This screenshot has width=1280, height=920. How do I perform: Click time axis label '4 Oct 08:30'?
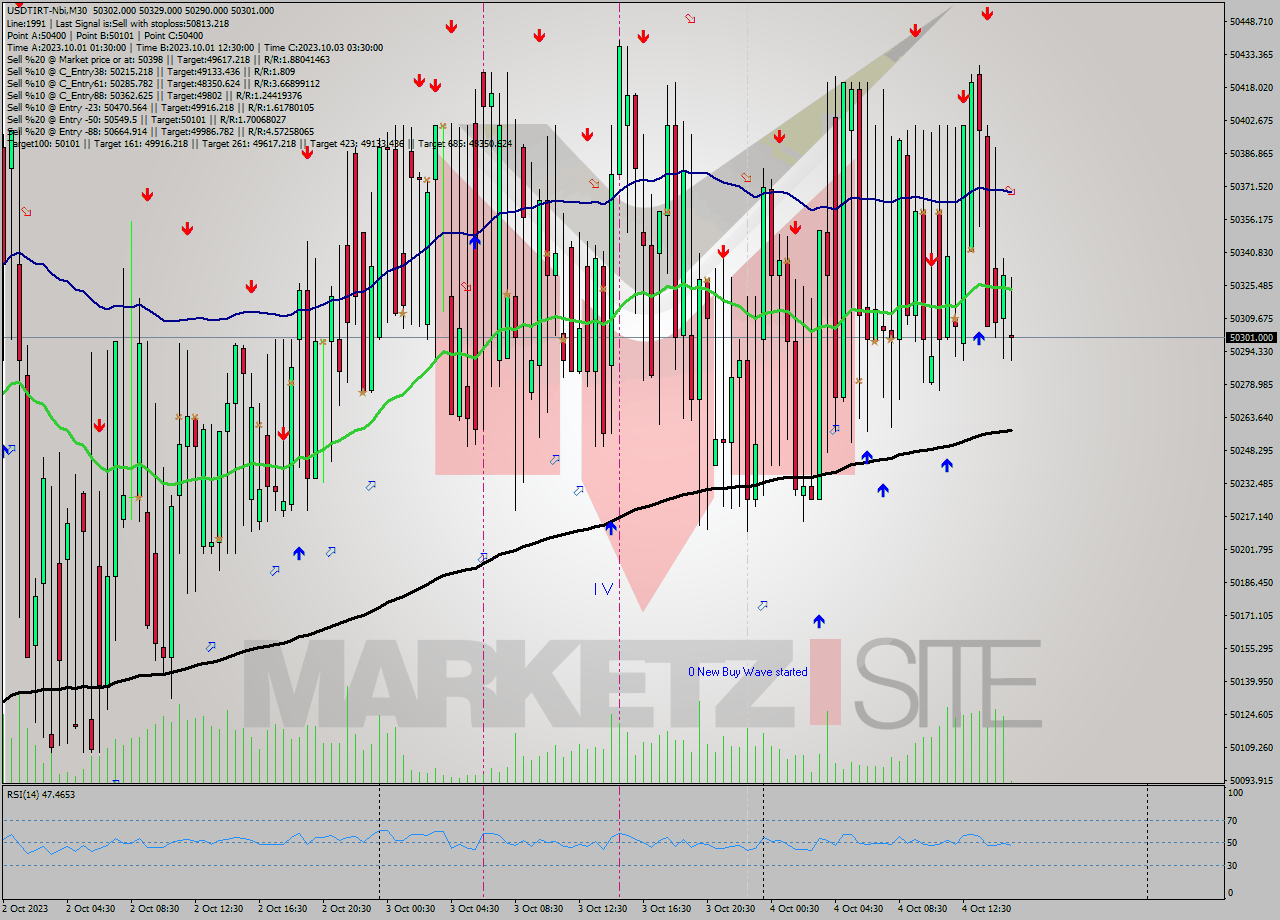pyautogui.click(x=922, y=909)
